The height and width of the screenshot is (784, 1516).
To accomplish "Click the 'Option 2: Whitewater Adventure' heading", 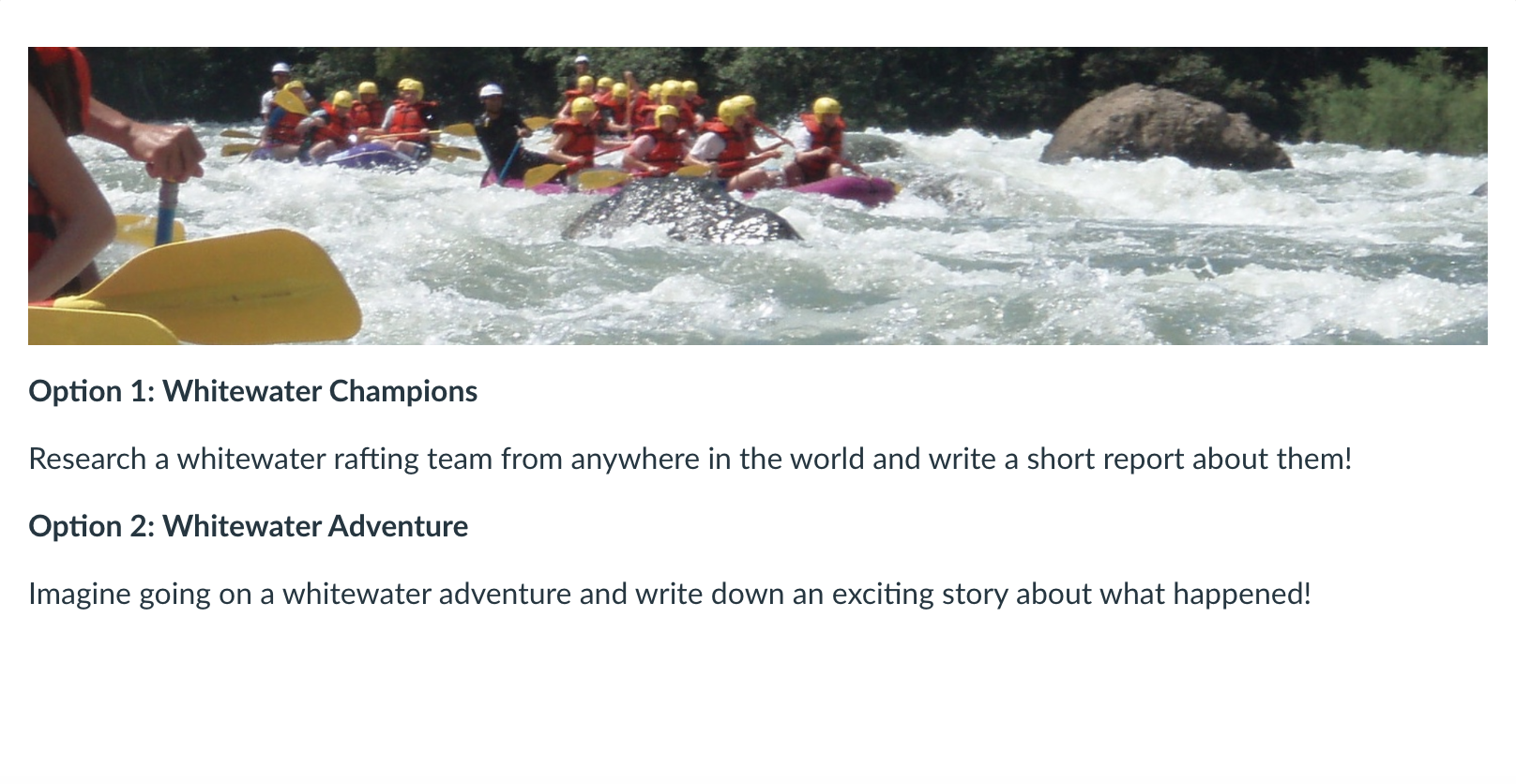I will click(248, 526).
